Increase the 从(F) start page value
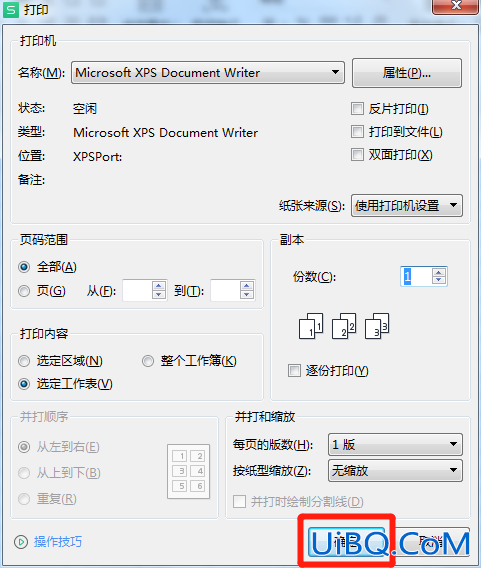Viewport: 481px width, 568px height. click(x=159, y=285)
